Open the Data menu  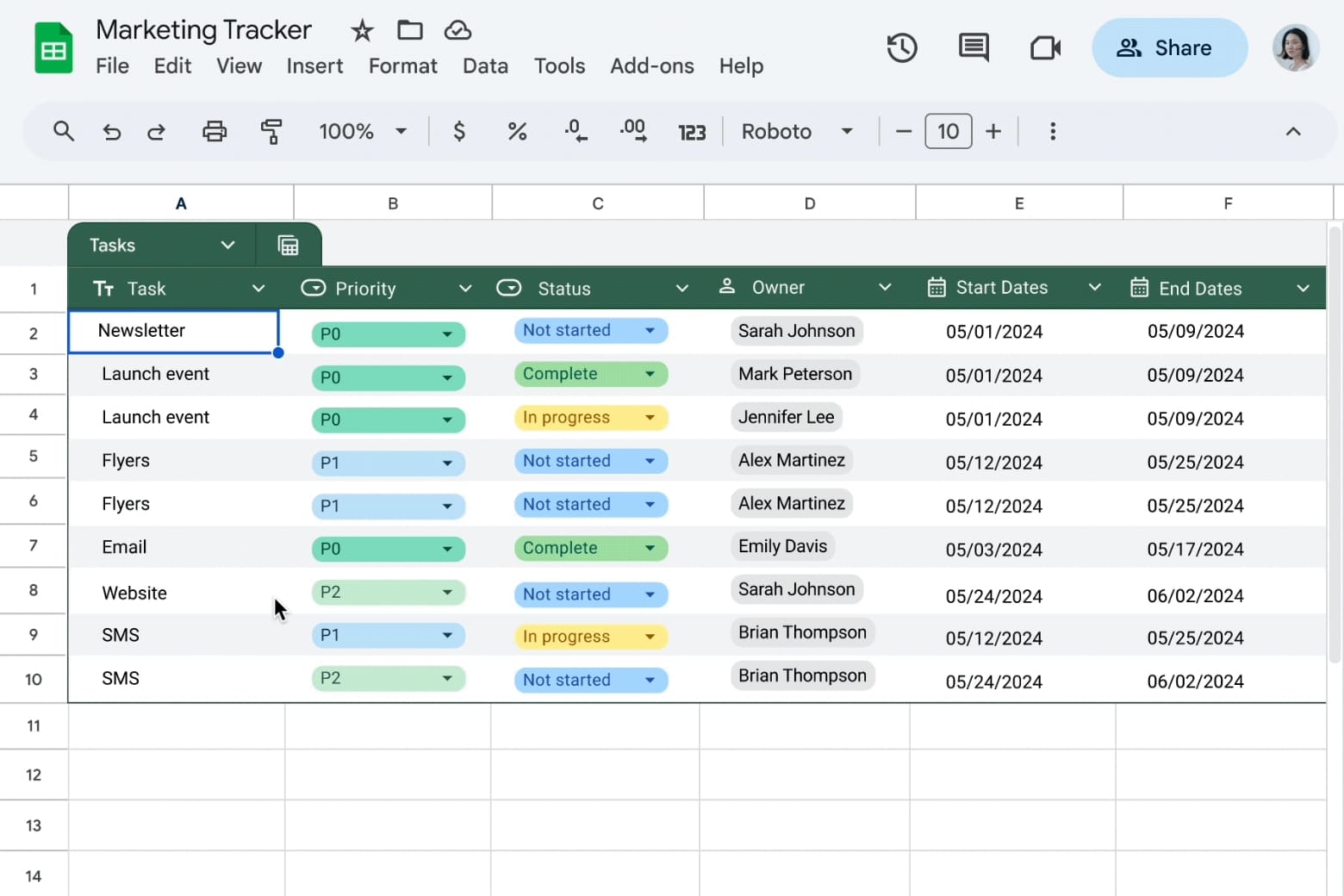[485, 65]
